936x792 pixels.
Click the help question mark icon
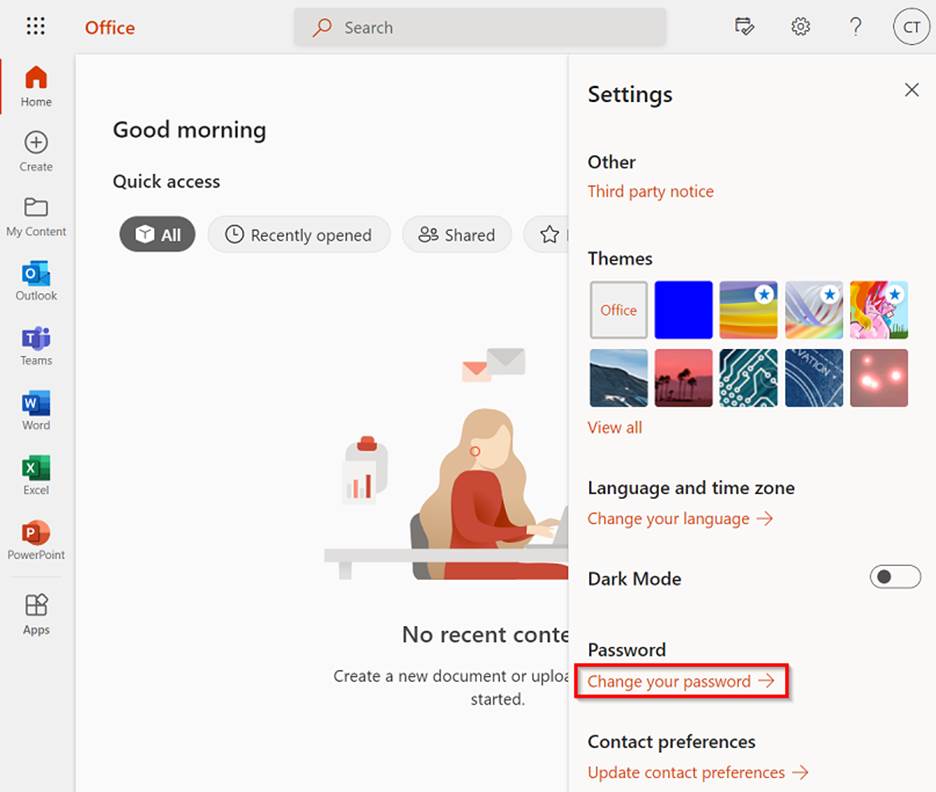point(855,27)
